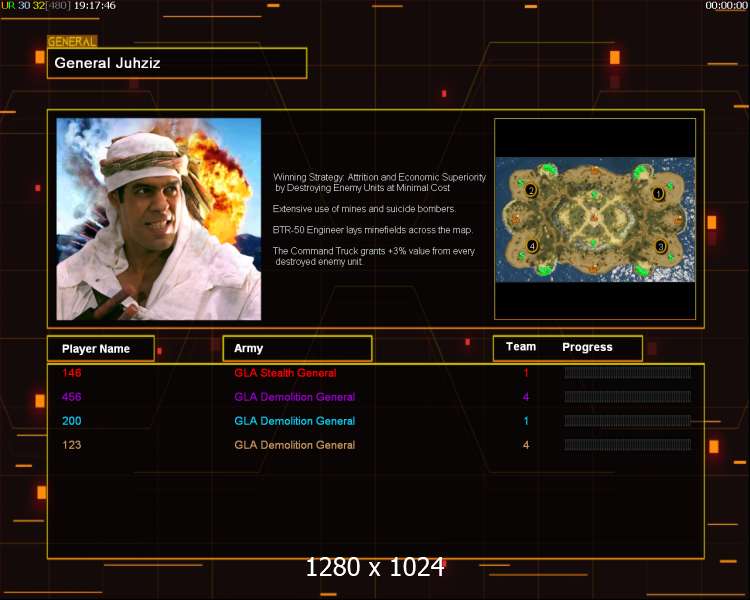Click the tan GLA Demolition General entry
Image resolution: width=750 pixels, height=600 pixels.
tap(295, 445)
